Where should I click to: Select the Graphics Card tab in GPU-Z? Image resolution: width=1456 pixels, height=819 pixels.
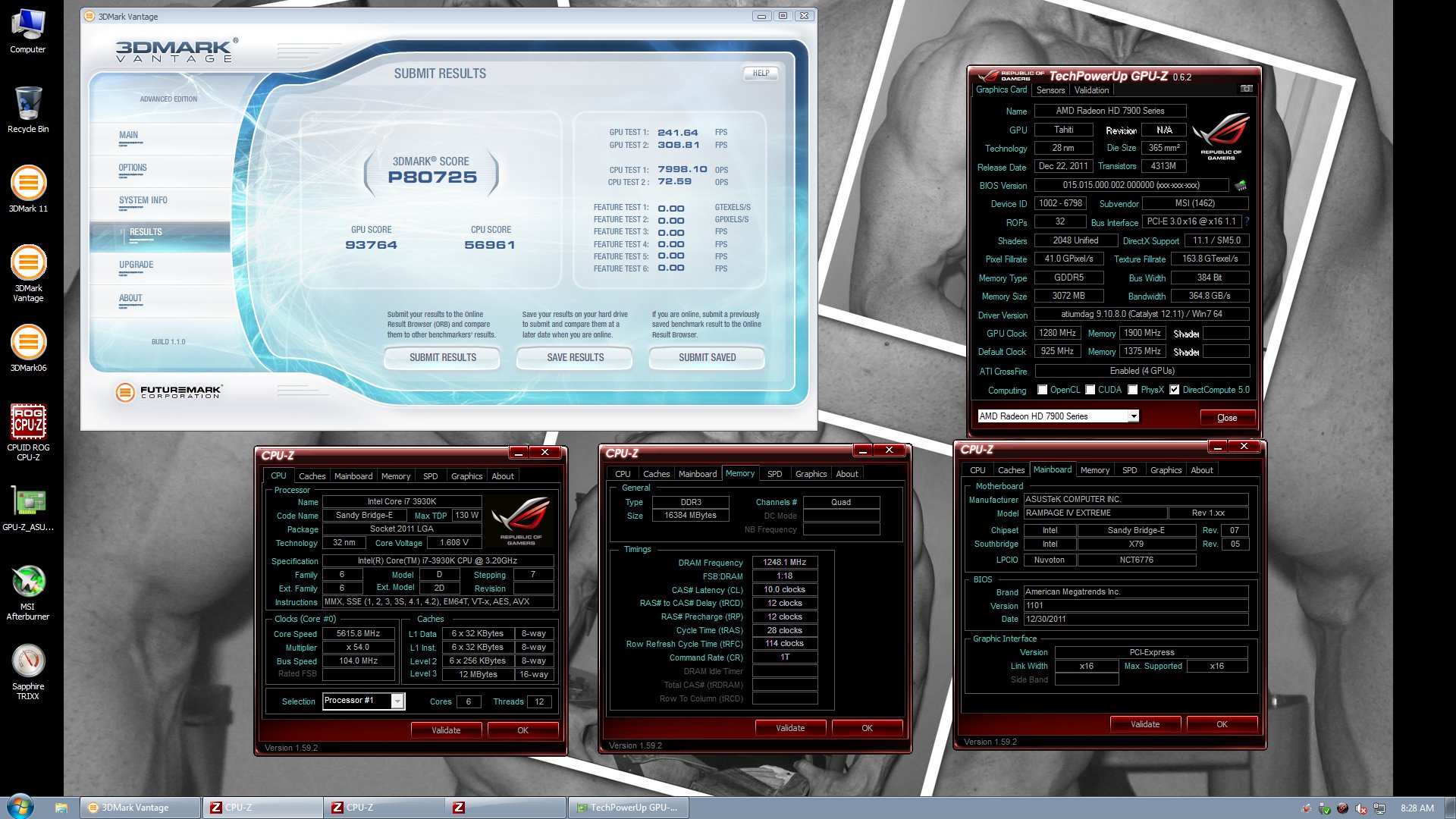[x=1001, y=89]
